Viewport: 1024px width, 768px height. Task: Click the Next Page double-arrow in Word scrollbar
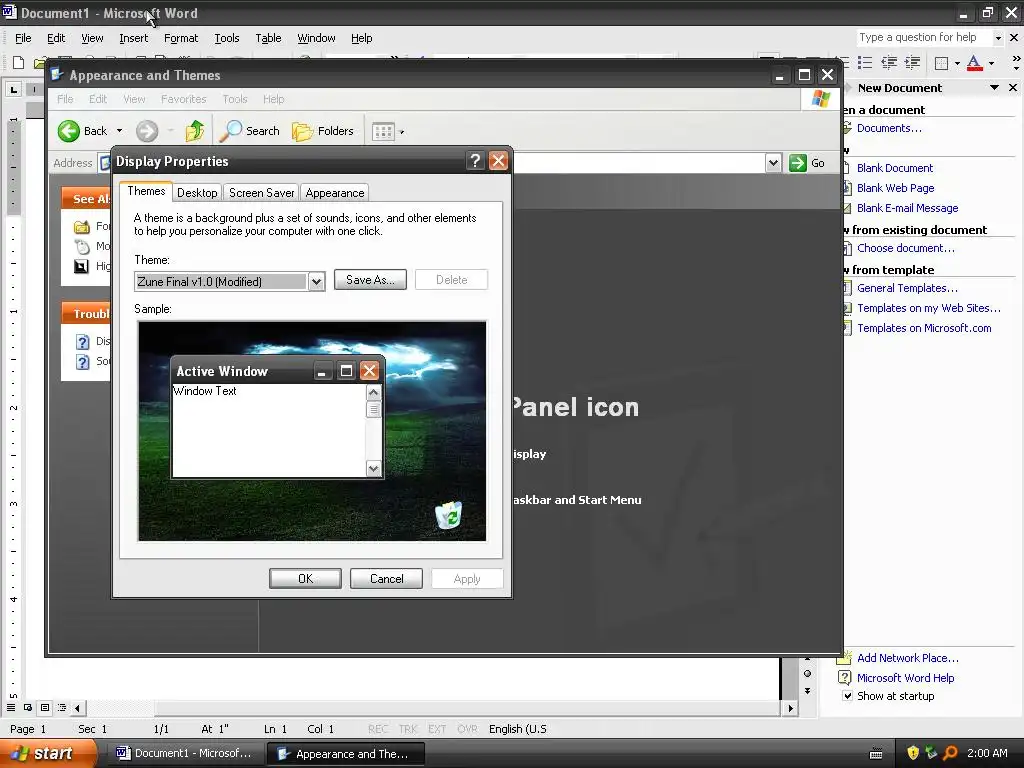point(808,690)
